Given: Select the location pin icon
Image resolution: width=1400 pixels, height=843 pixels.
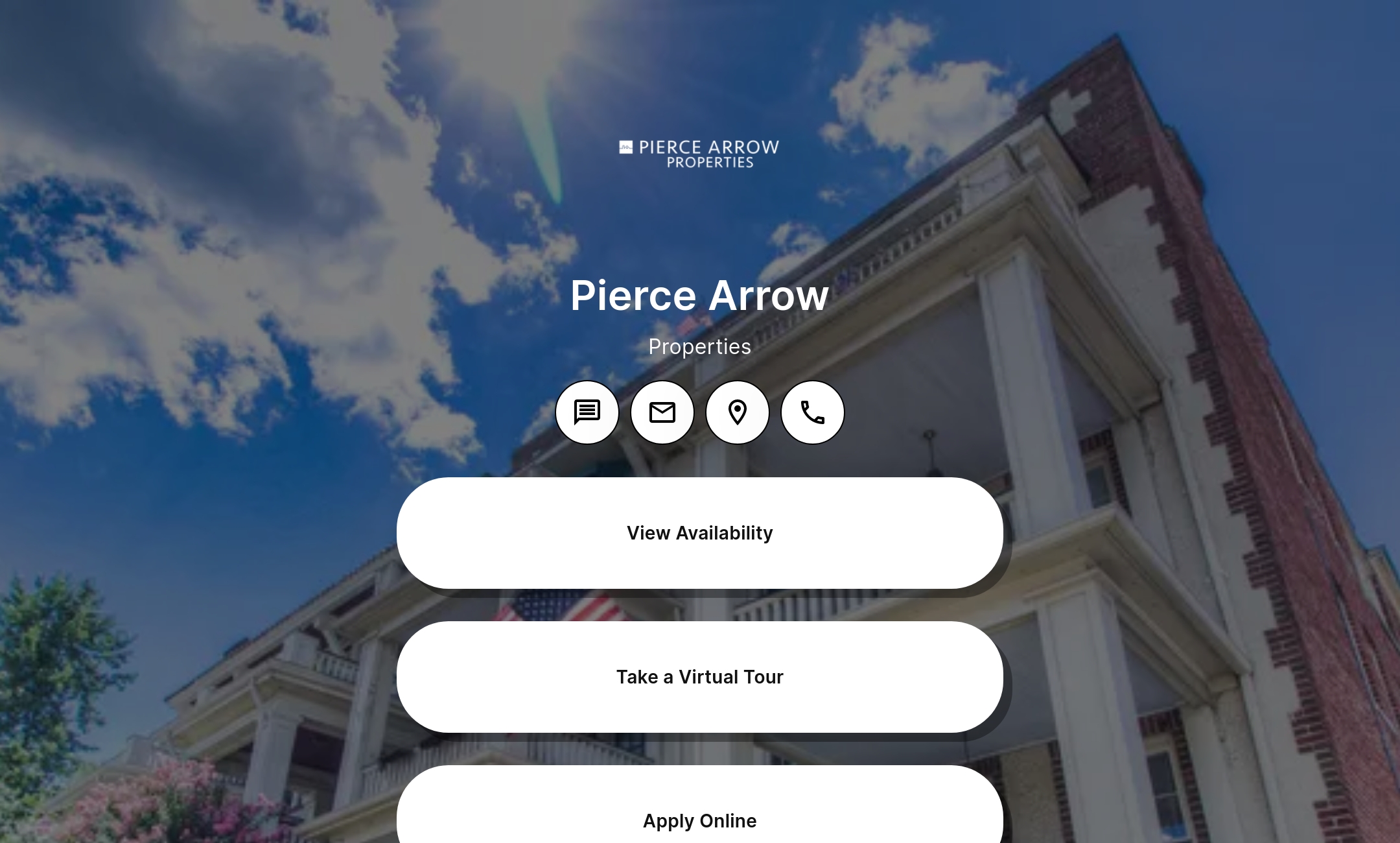Looking at the screenshot, I should [738, 412].
